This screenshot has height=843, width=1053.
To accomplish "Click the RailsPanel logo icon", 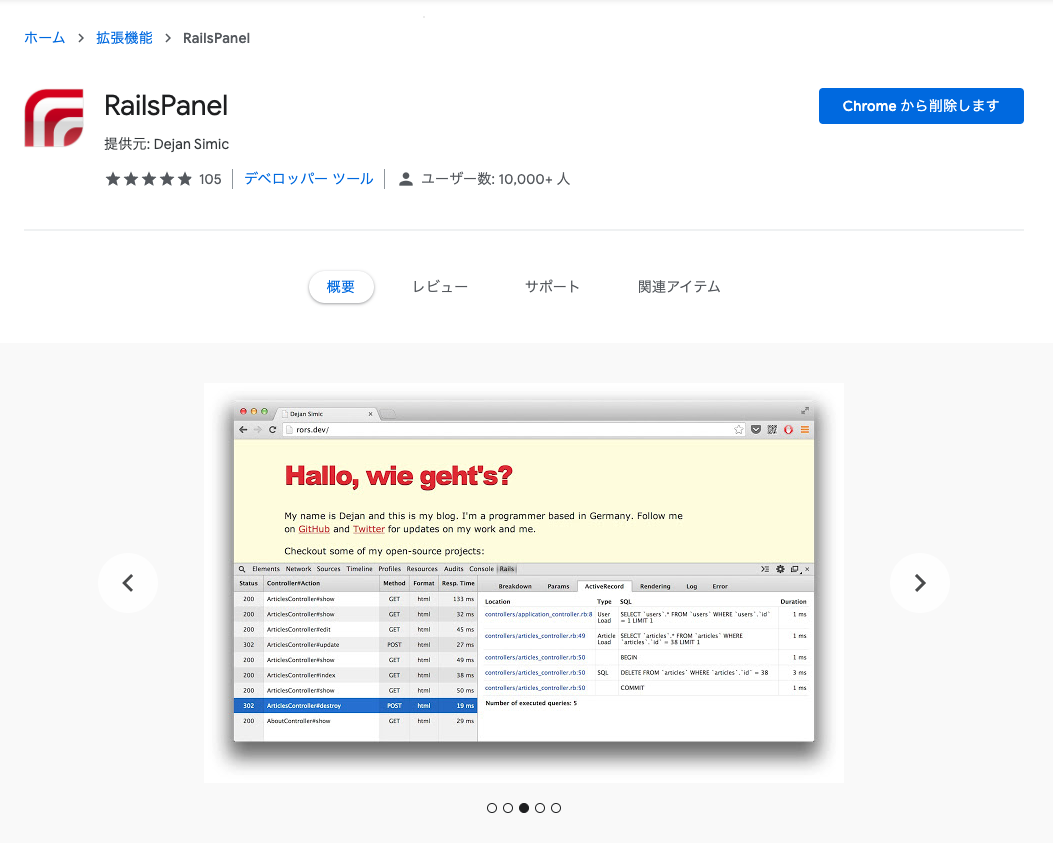I will coord(53,117).
